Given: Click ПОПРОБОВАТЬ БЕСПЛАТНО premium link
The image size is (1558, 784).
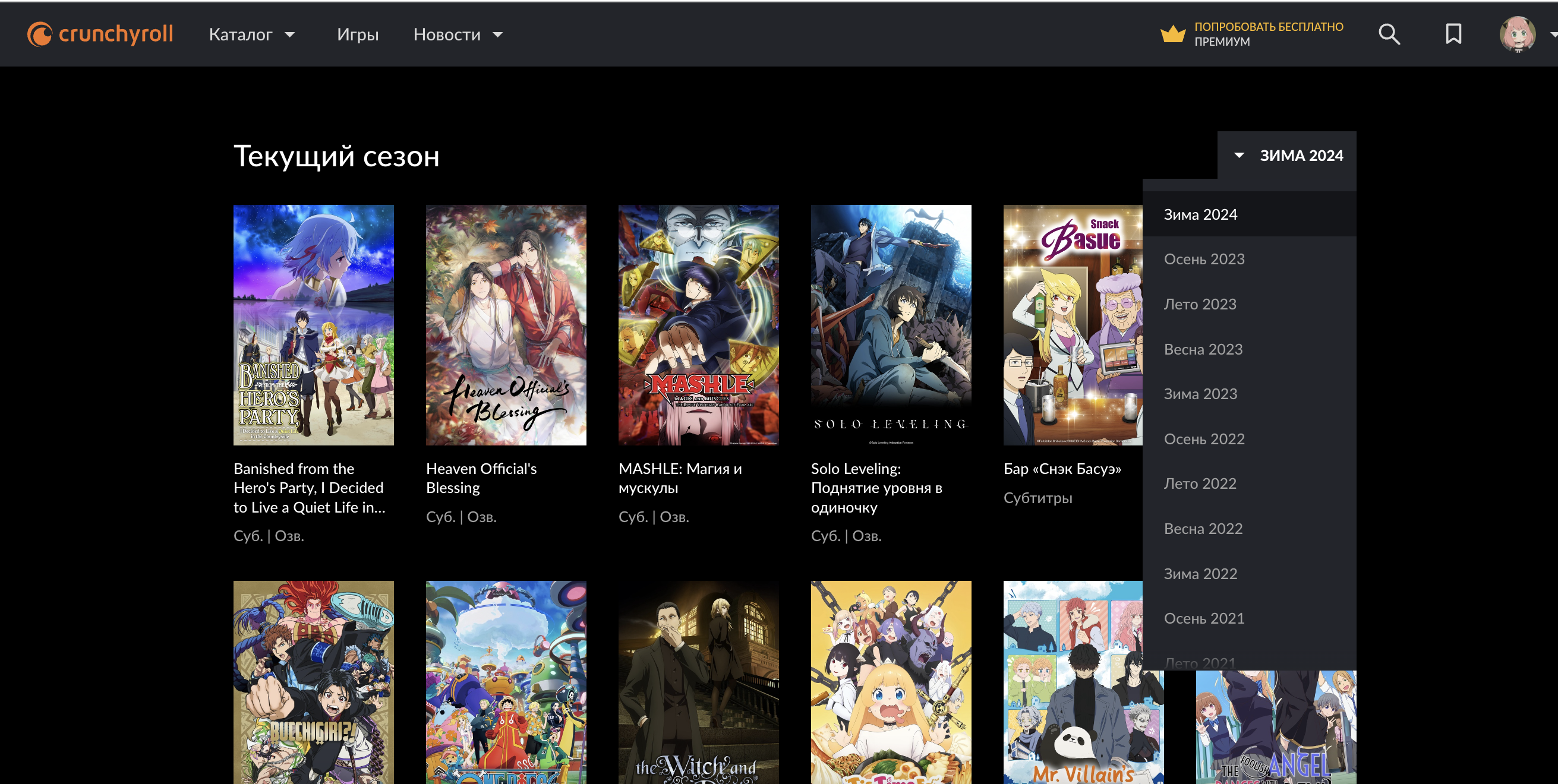Looking at the screenshot, I should [x=1268, y=27].
